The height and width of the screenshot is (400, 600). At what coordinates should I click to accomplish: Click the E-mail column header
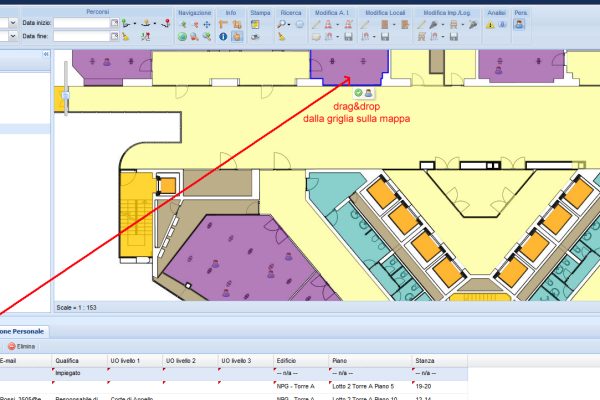pyautogui.click(x=25, y=361)
